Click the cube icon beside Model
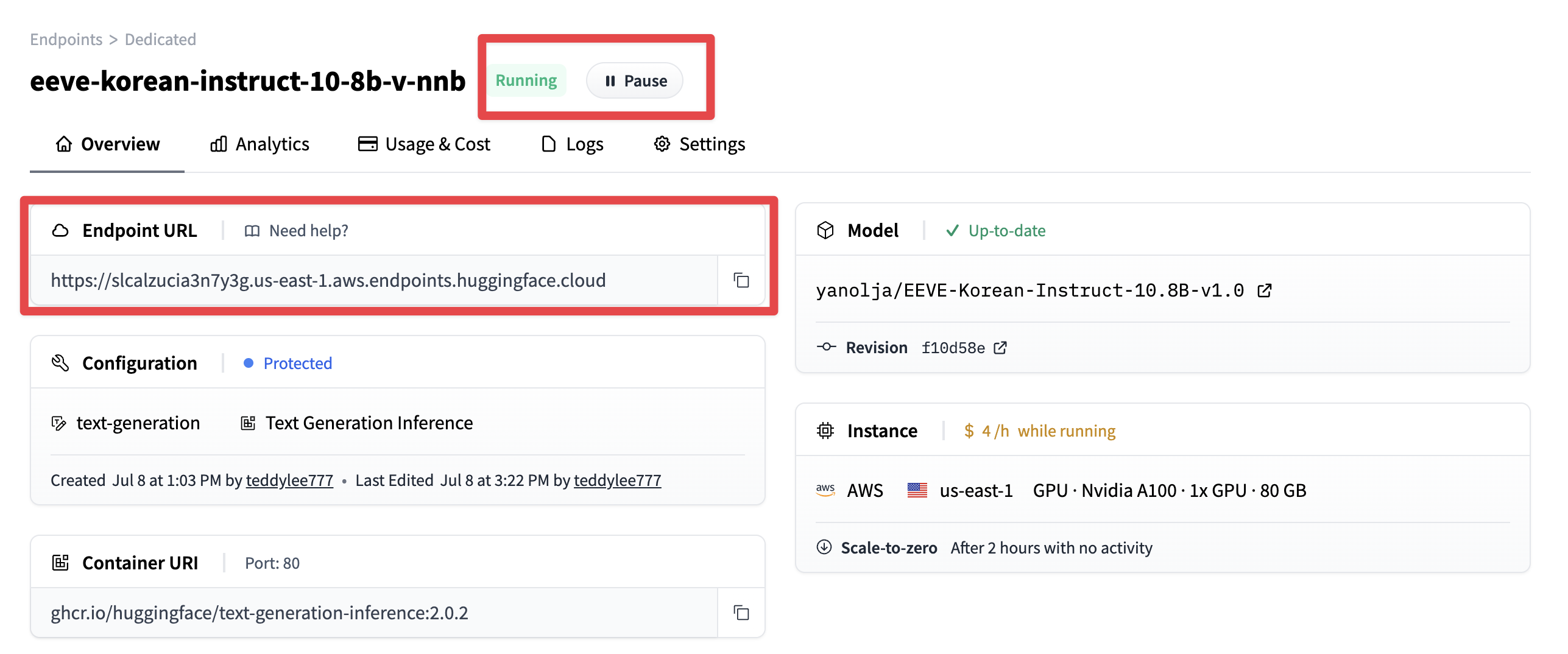Viewport: 1568px width, 654px height. [x=825, y=230]
